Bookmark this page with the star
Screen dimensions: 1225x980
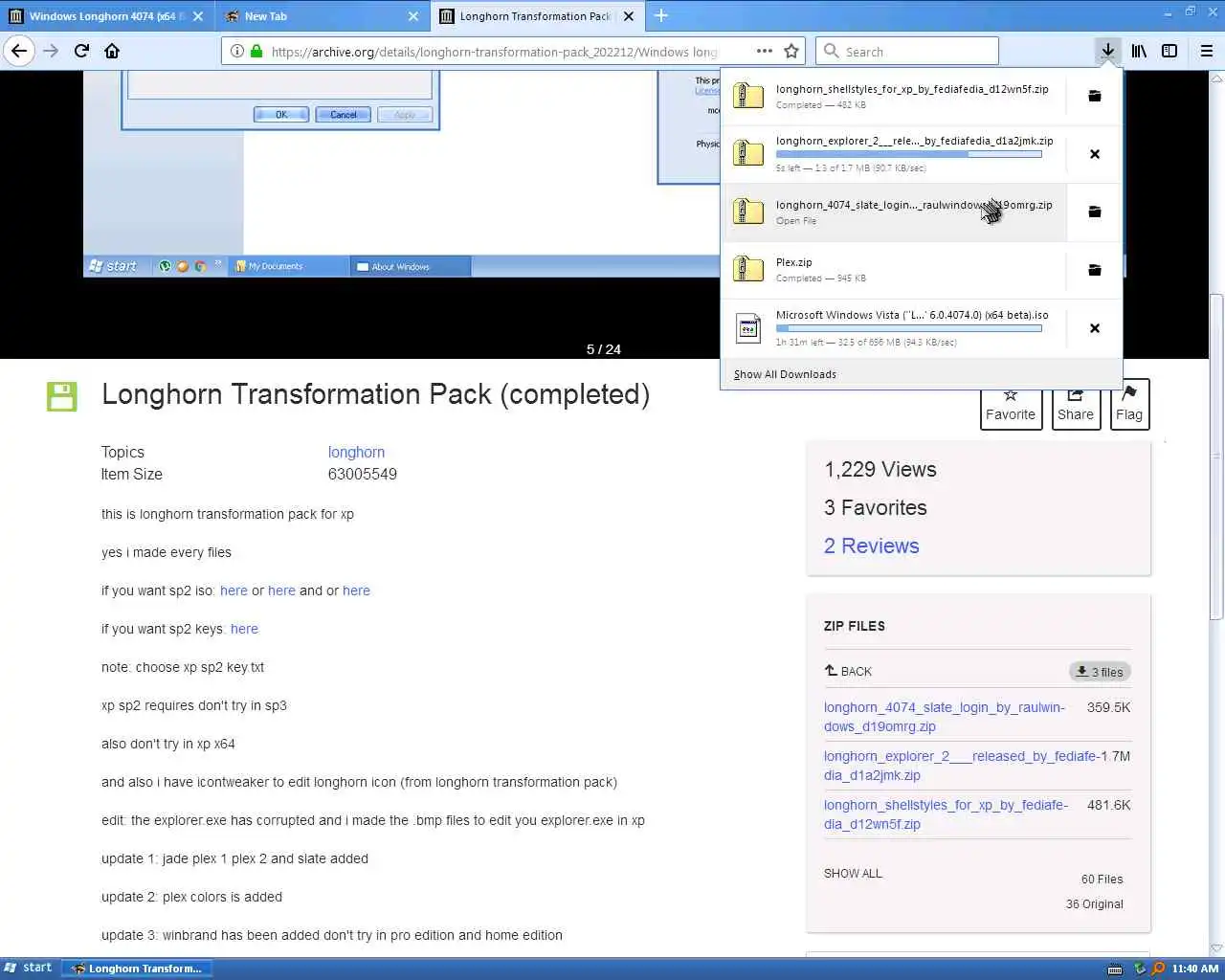click(x=791, y=51)
